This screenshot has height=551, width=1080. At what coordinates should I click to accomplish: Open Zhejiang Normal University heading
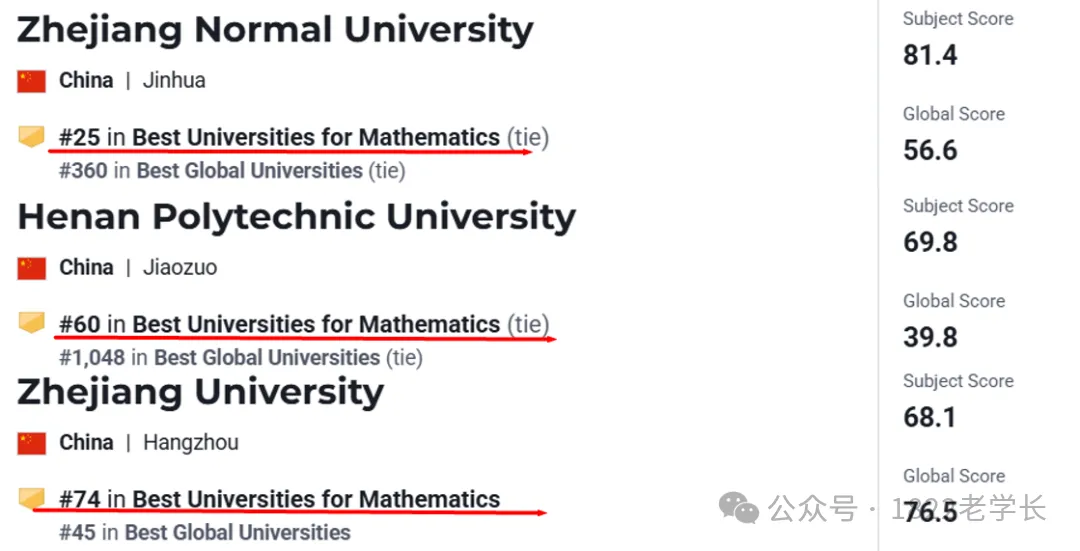[x=275, y=30]
